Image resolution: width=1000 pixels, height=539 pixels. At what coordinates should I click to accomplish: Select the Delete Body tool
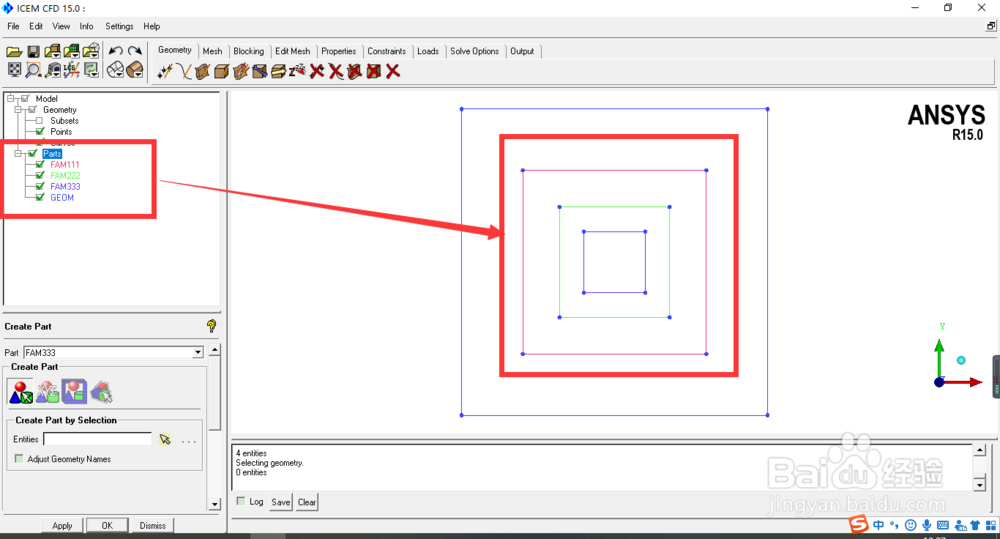374,71
